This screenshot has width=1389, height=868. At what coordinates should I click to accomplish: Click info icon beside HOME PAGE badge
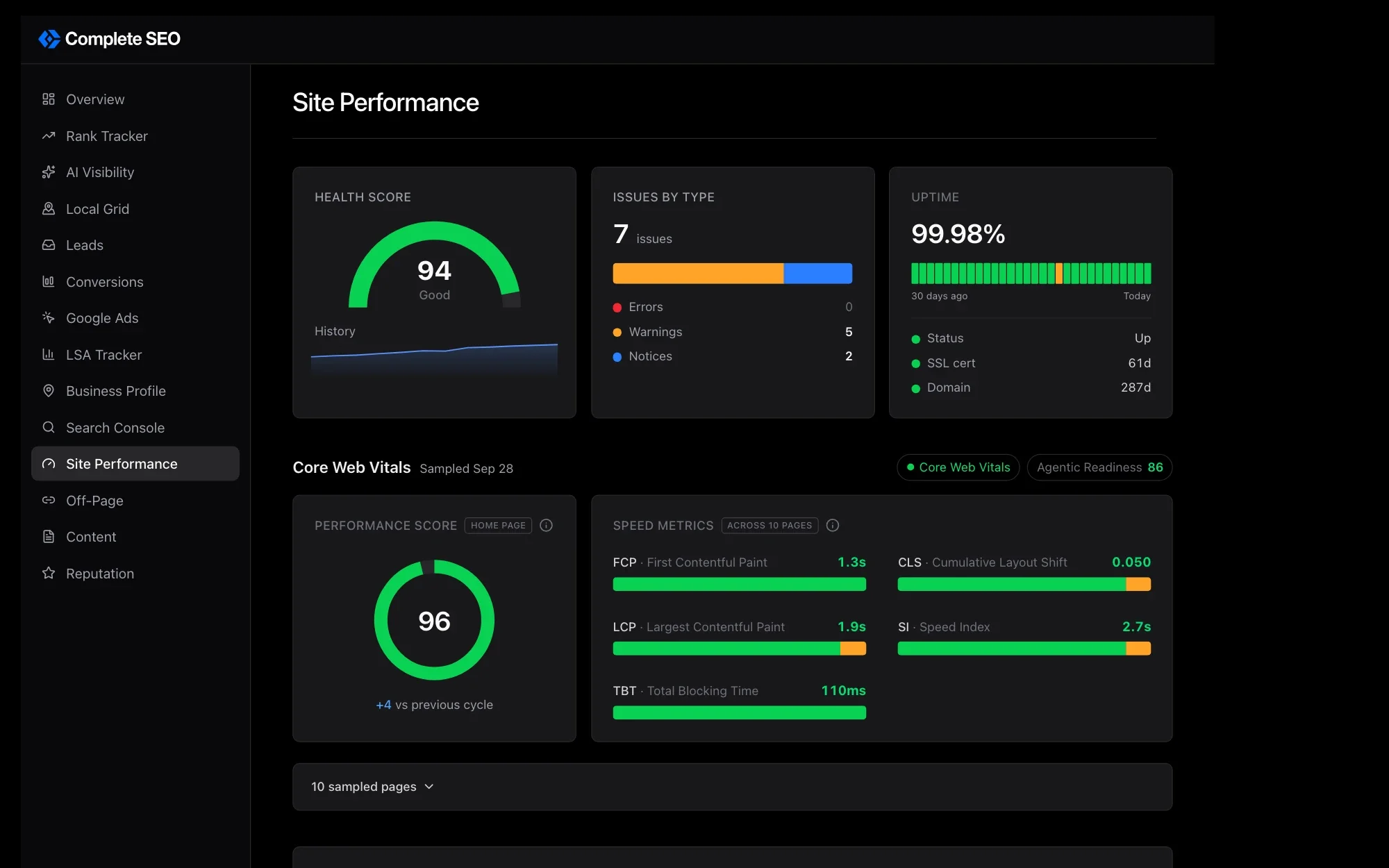click(x=547, y=526)
